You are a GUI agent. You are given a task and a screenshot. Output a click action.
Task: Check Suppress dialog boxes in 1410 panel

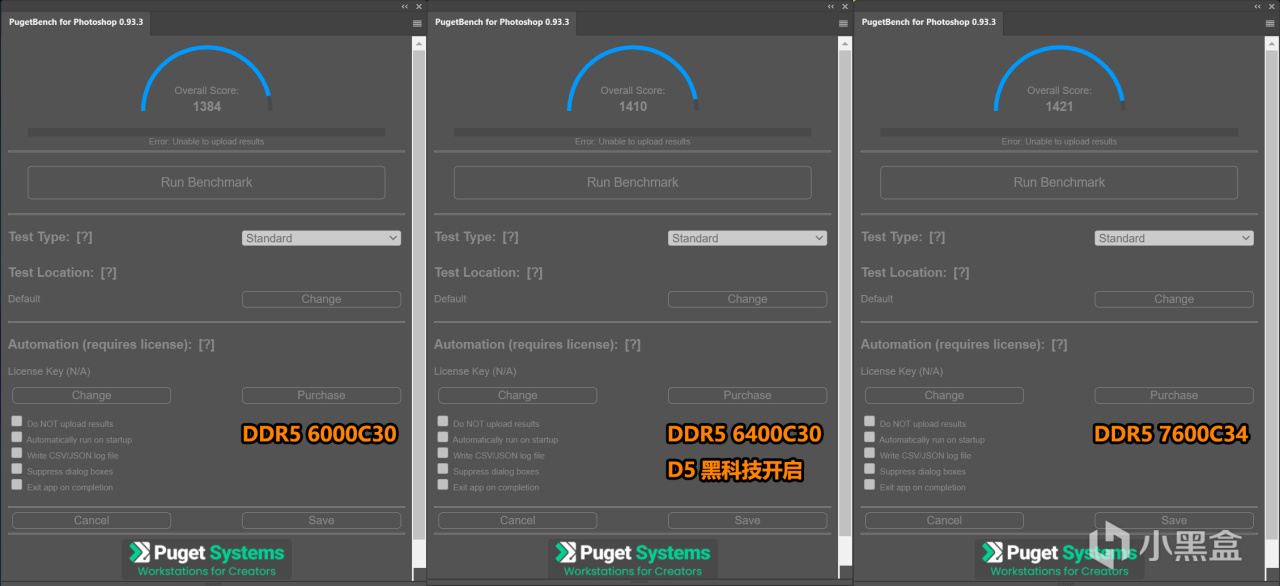[443, 469]
